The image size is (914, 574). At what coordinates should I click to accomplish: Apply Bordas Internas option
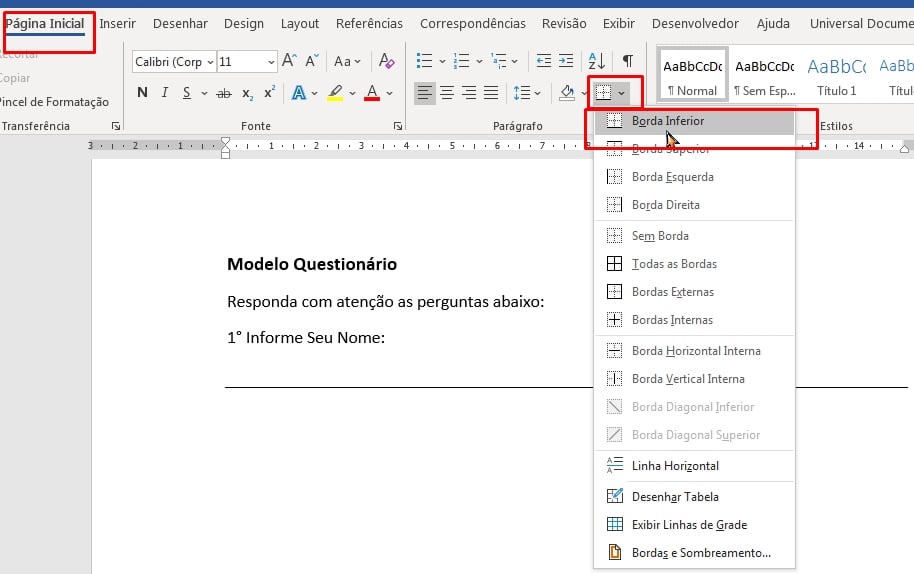point(694,320)
